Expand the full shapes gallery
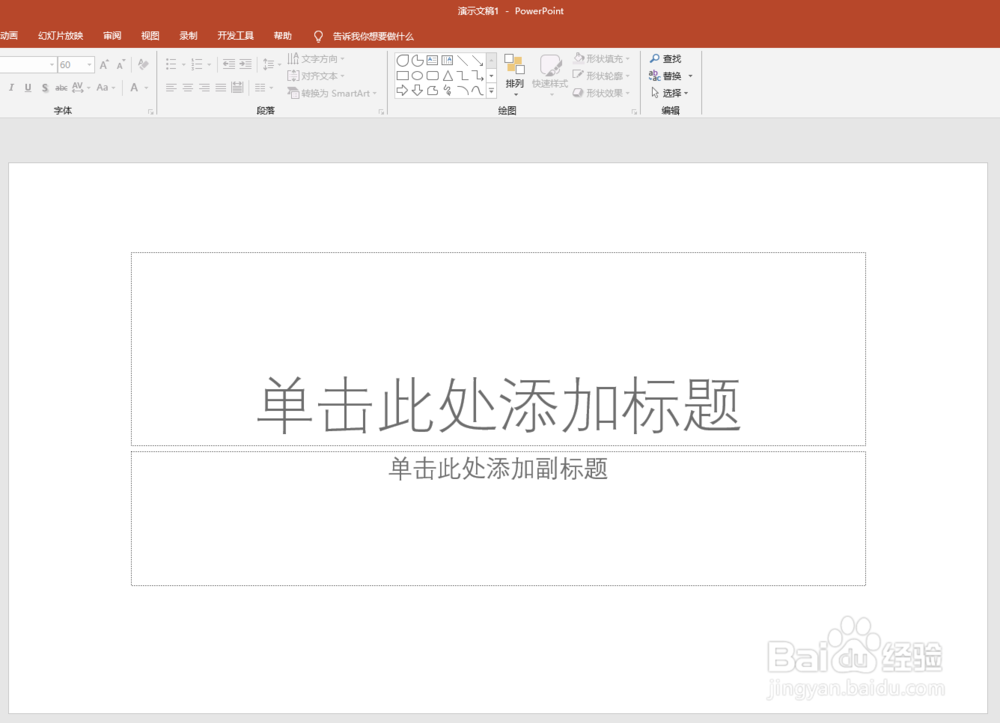Viewport: 1000px width, 723px height. [x=491, y=91]
